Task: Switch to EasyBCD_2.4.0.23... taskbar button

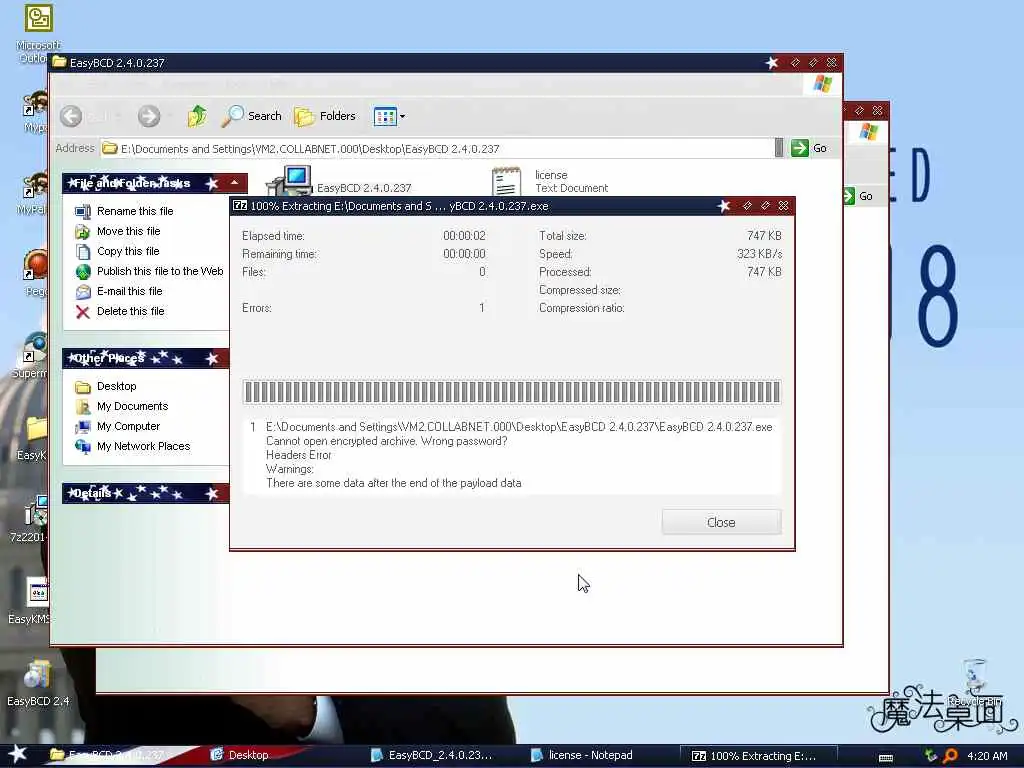Action: click(x=432, y=755)
